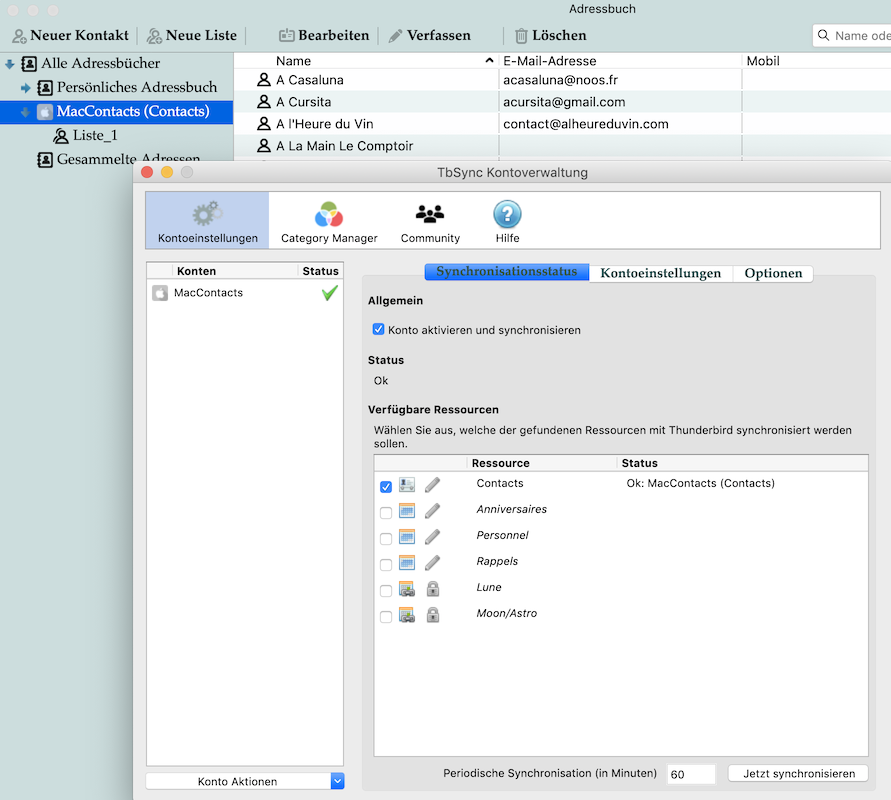The width and height of the screenshot is (891, 800).
Task: Uncheck the Contacts resource checkbox
Action: [x=386, y=487]
